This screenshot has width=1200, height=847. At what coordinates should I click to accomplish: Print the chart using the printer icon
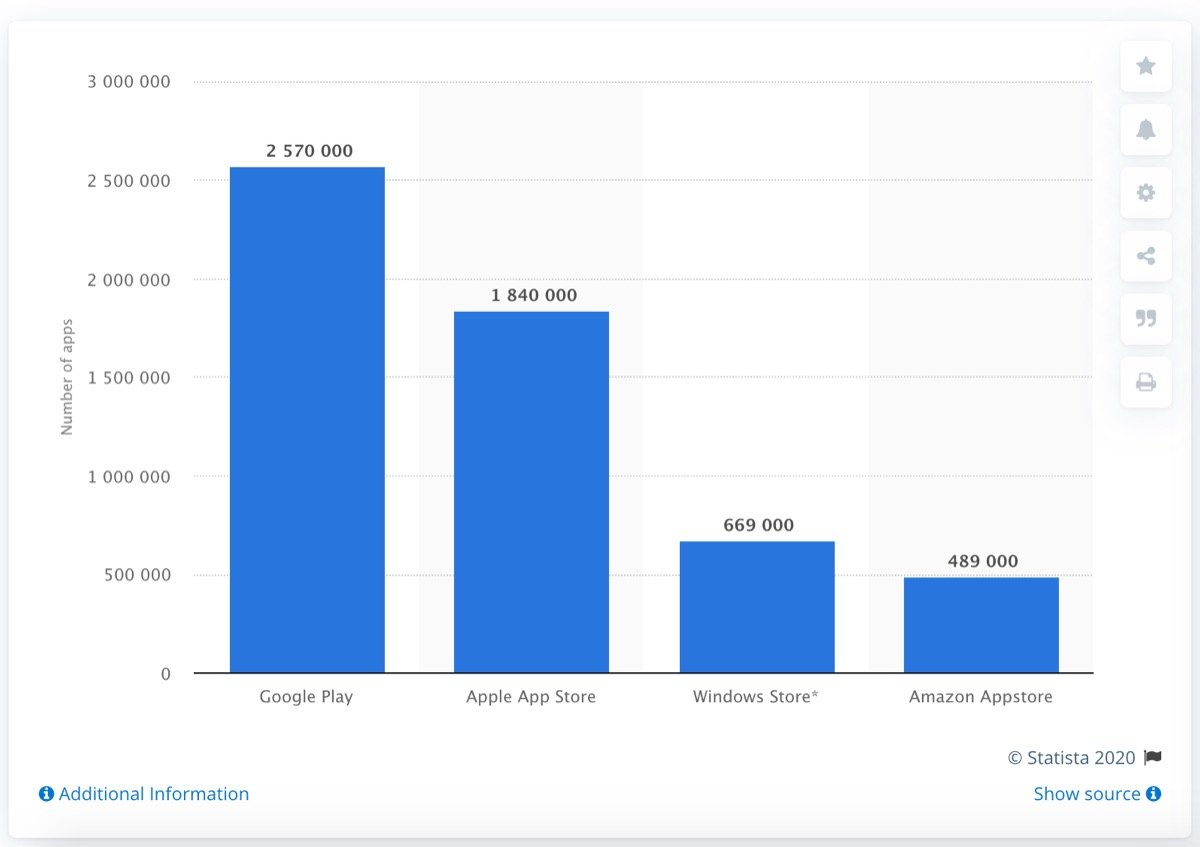pyautogui.click(x=1146, y=382)
